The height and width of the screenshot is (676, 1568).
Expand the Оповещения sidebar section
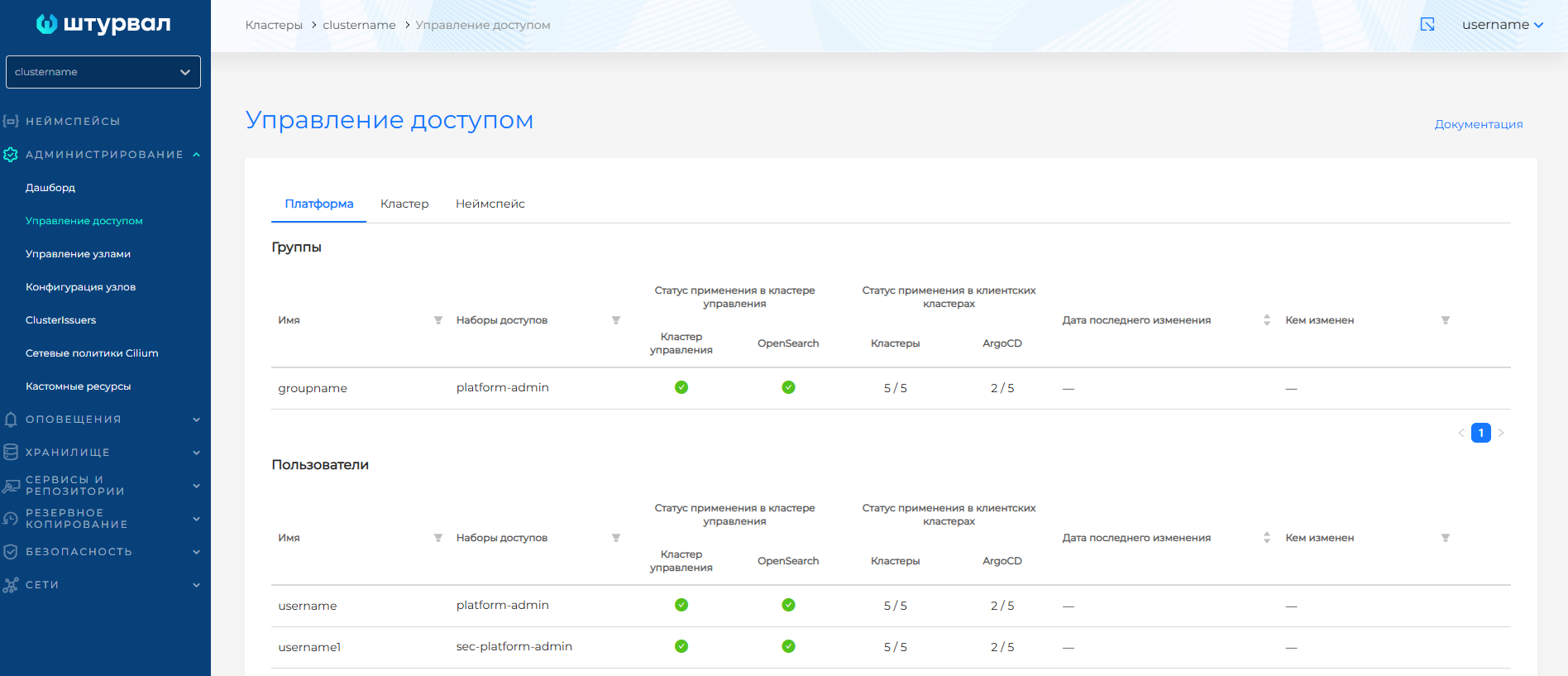click(196, 420)
